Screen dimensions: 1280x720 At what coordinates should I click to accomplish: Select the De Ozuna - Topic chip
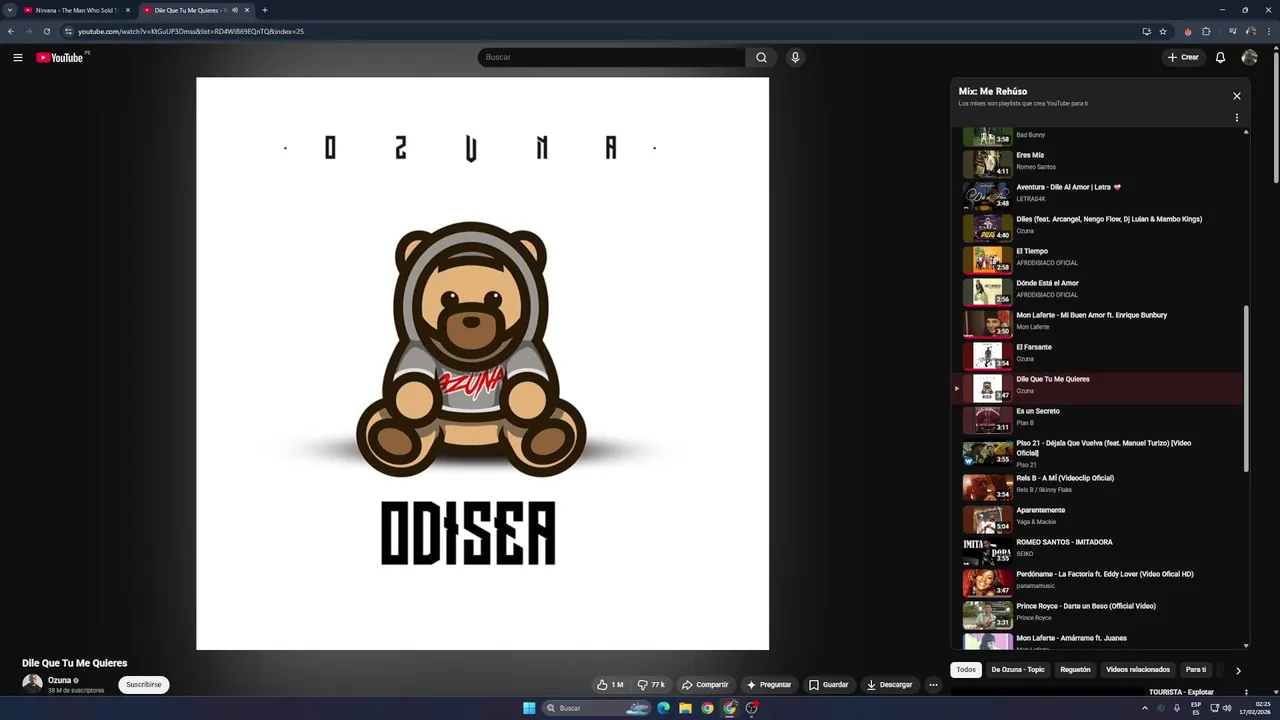tap(1017, 670)
